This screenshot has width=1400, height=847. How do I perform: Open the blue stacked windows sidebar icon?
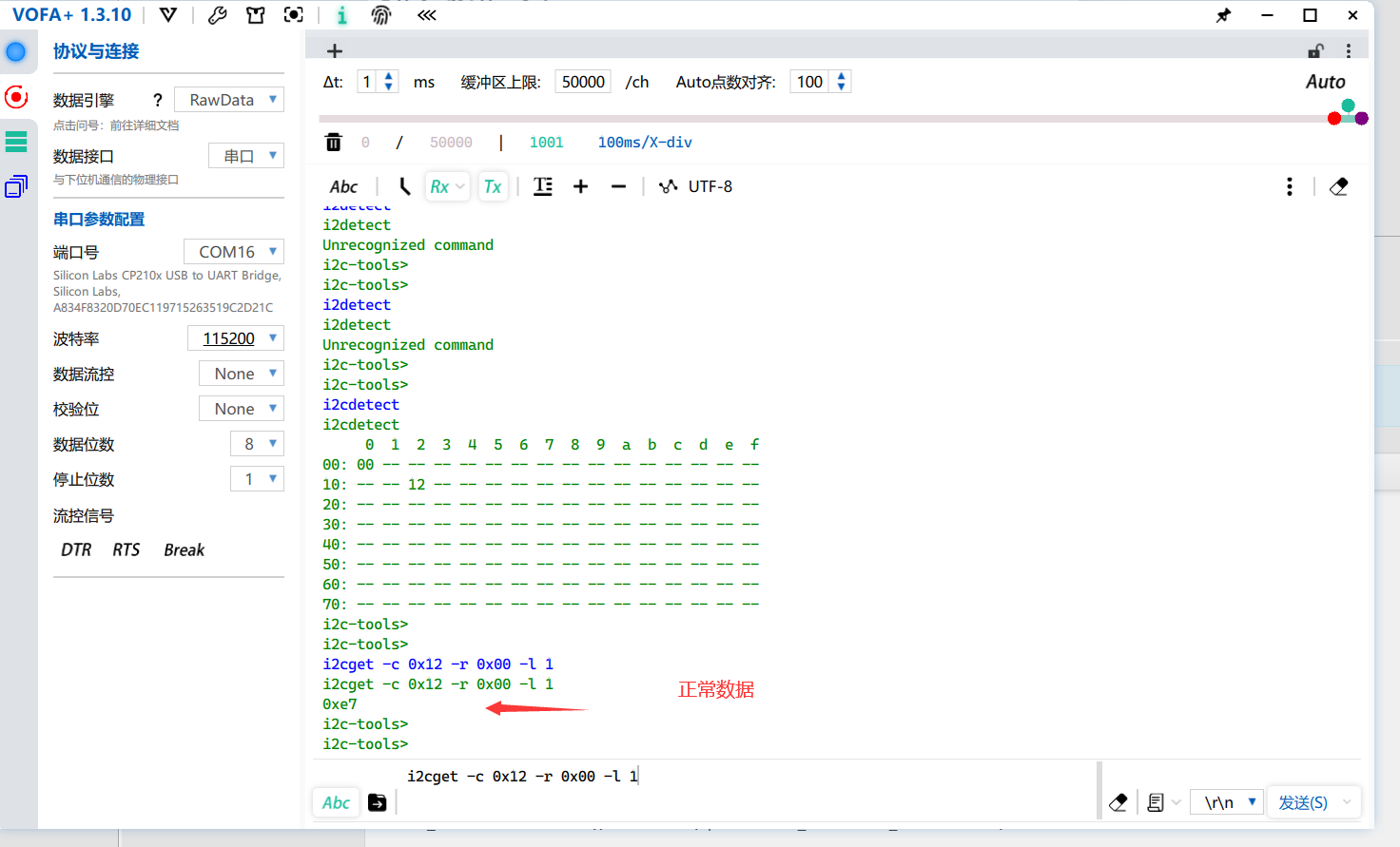point(16,186)
